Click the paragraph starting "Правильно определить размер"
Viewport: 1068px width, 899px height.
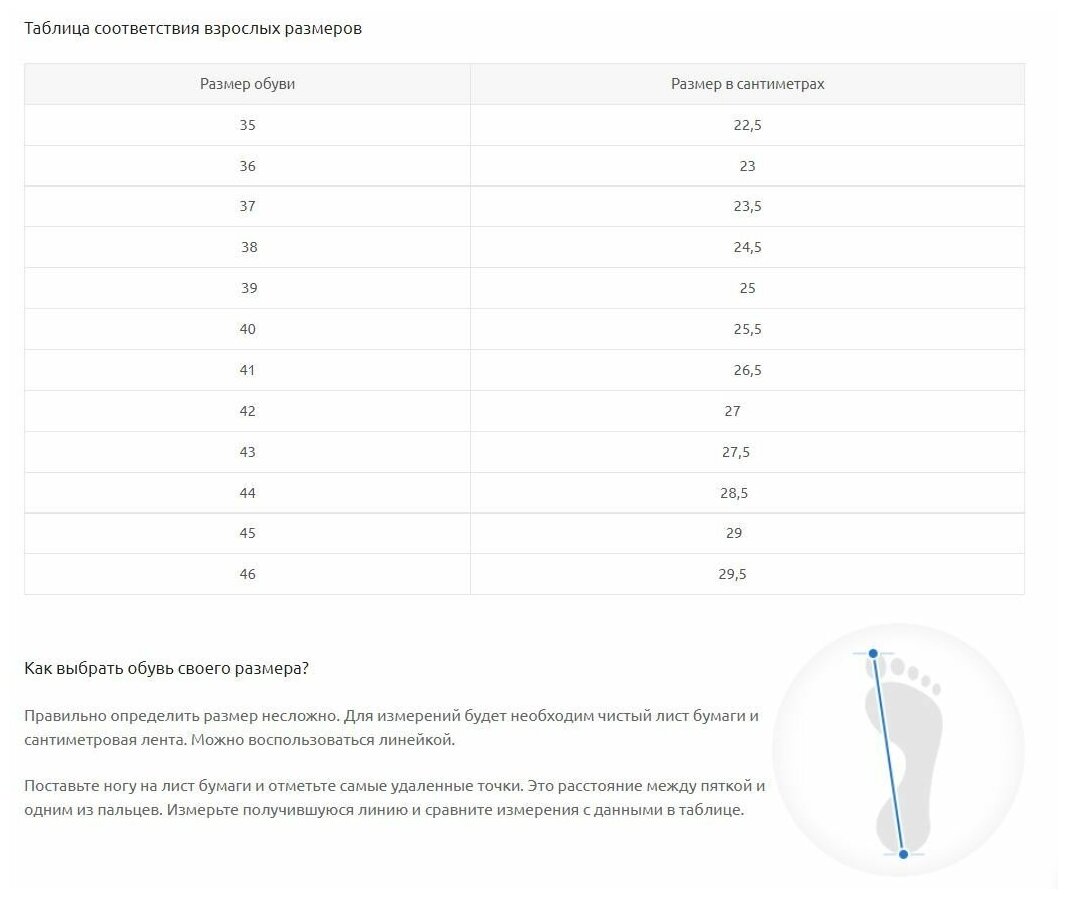click(391, 728)
